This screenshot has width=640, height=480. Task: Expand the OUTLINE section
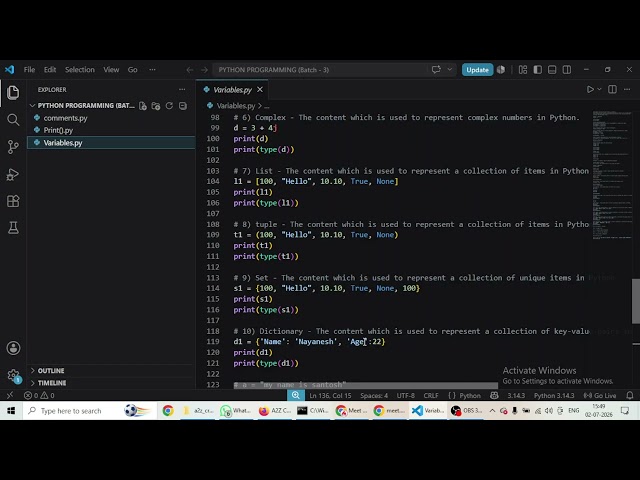coord(51,371)
